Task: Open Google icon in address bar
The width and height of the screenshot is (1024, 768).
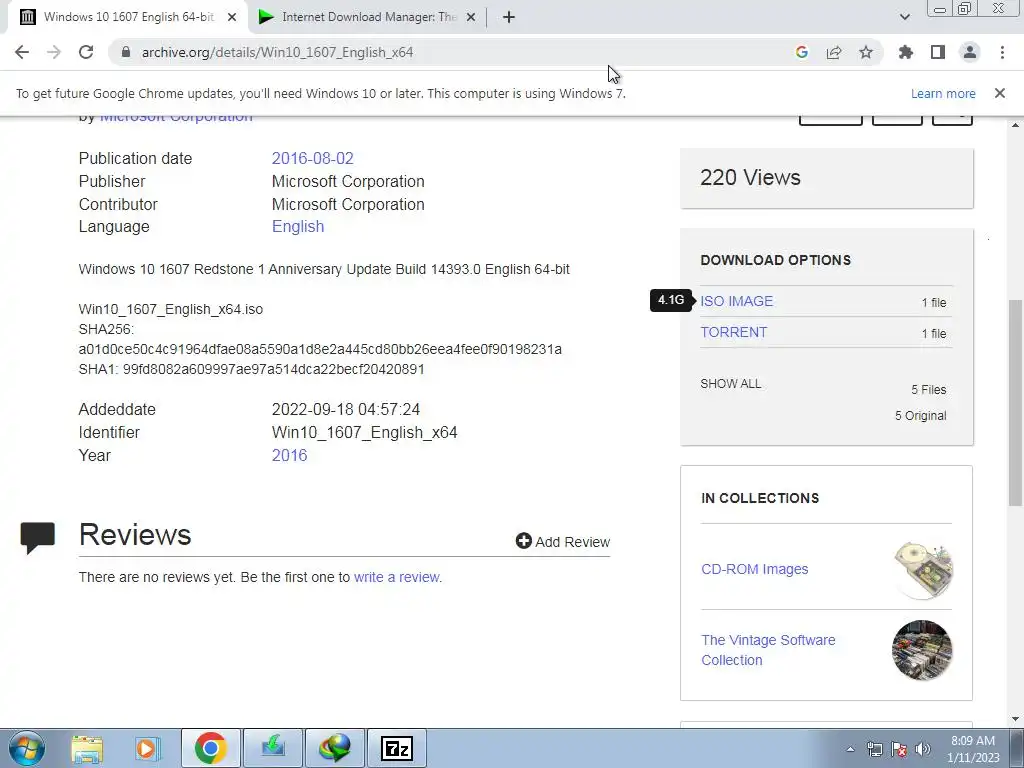Action: tap(802, 52)
